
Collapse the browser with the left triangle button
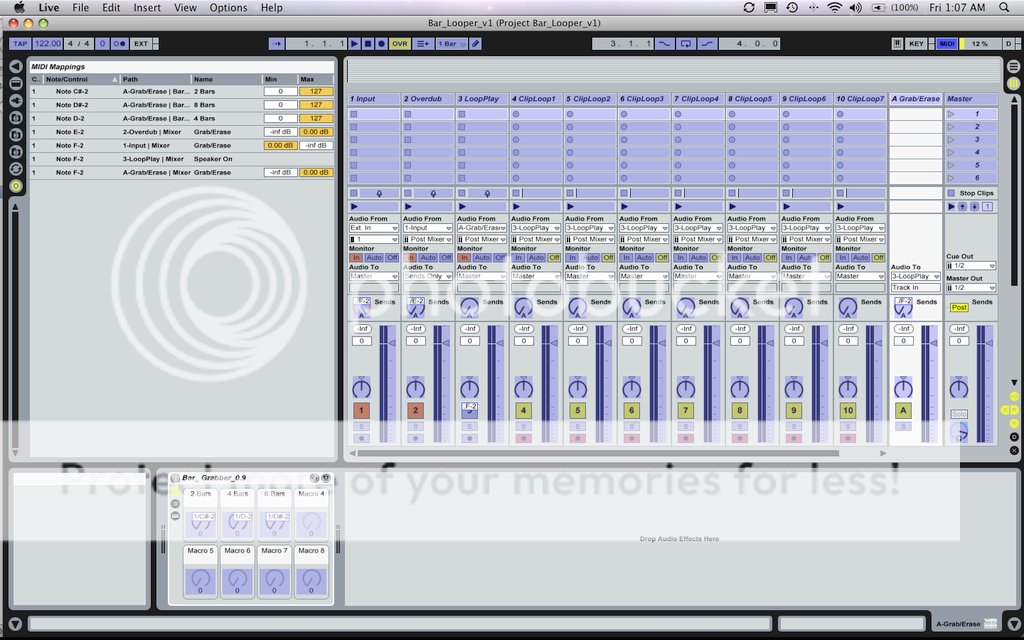[x=16, y=67]
